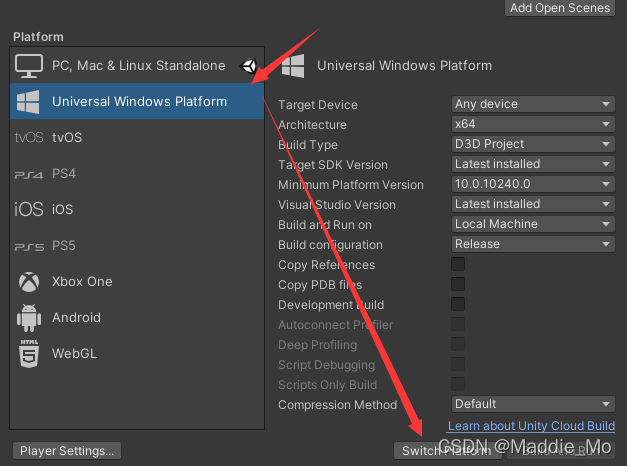Choose the iOS platform row
627x466 pixels.
coord(137,209)
